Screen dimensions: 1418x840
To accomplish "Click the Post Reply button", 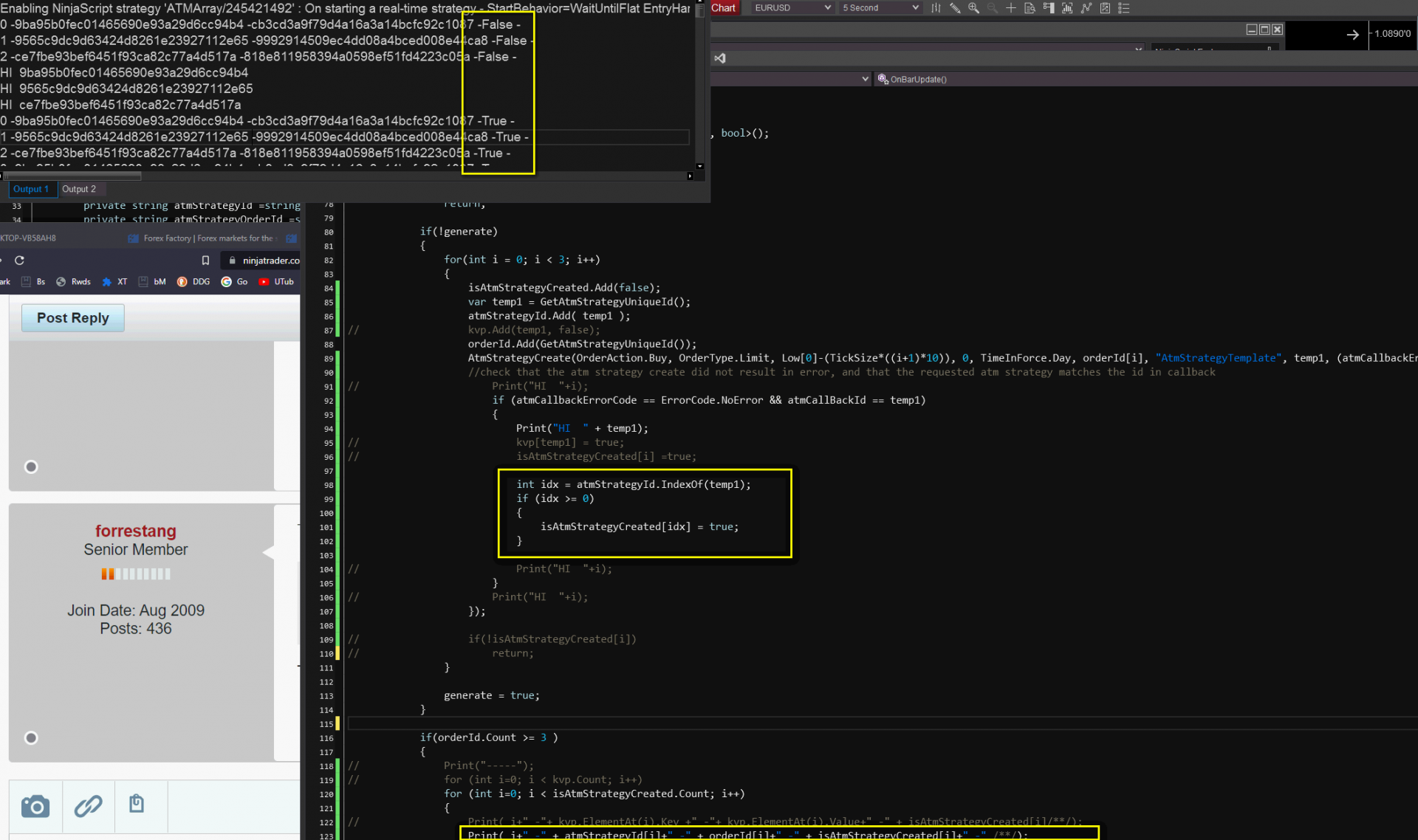I will click(x=73, y=317).
